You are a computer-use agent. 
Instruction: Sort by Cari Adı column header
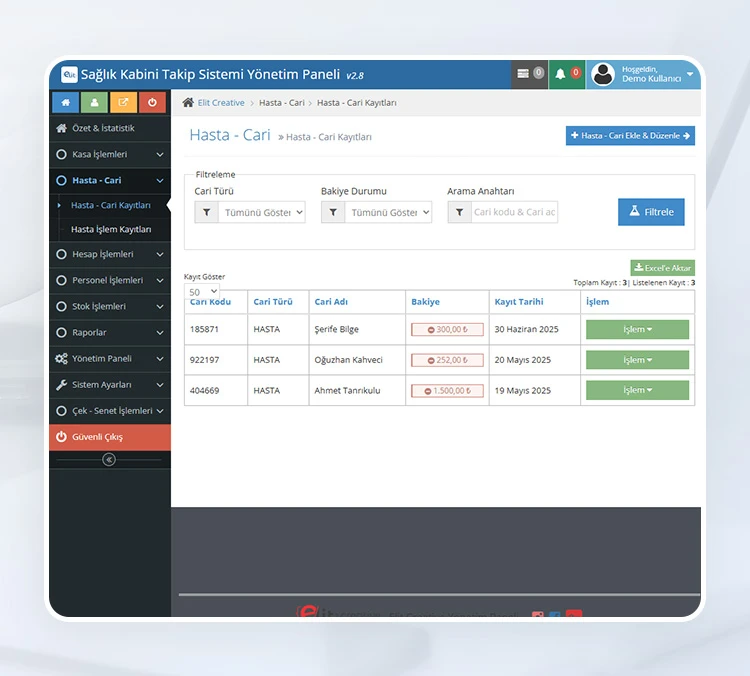pos(331,302)
